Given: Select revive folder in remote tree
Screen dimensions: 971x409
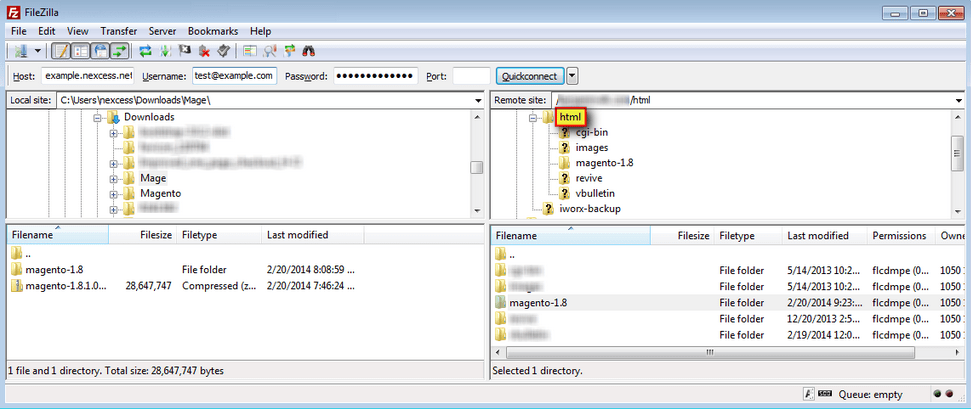Looking at the screenshot, I should (589, 178).
